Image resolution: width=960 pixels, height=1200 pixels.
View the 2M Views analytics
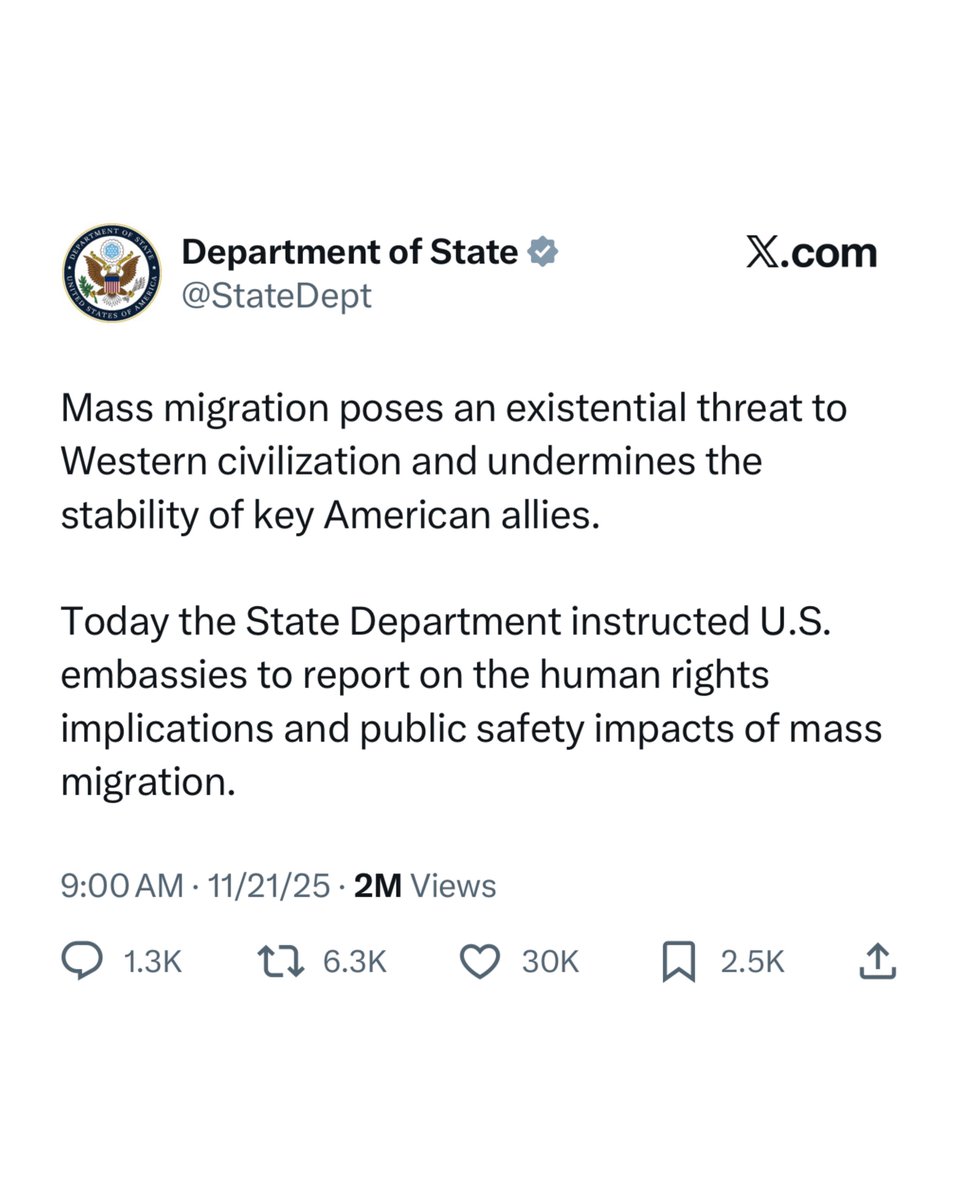[426, 885]
